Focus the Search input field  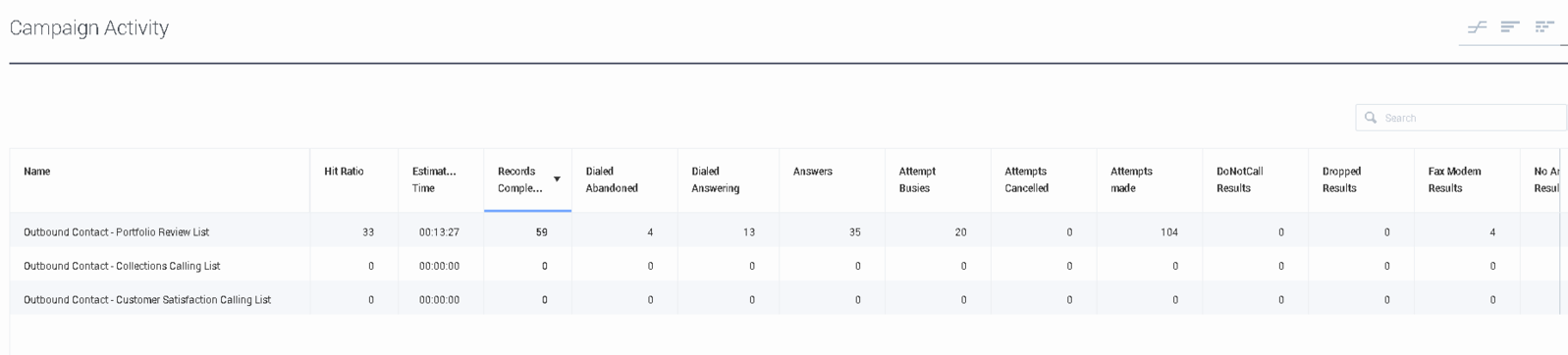(x=1461, y=118)
